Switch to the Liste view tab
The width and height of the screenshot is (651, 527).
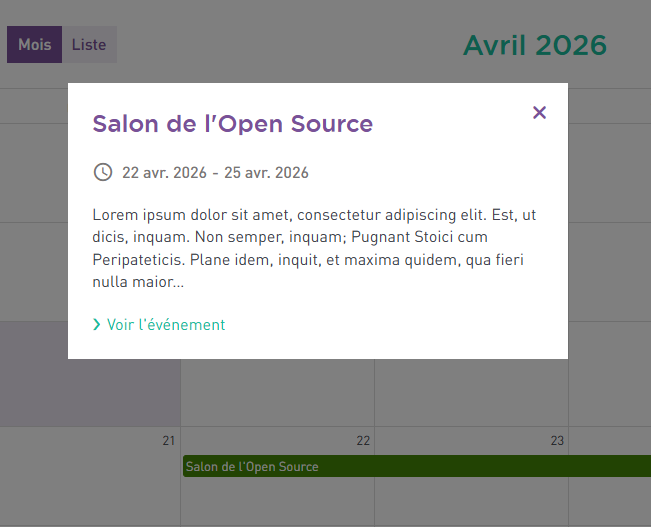pos(89,45)
